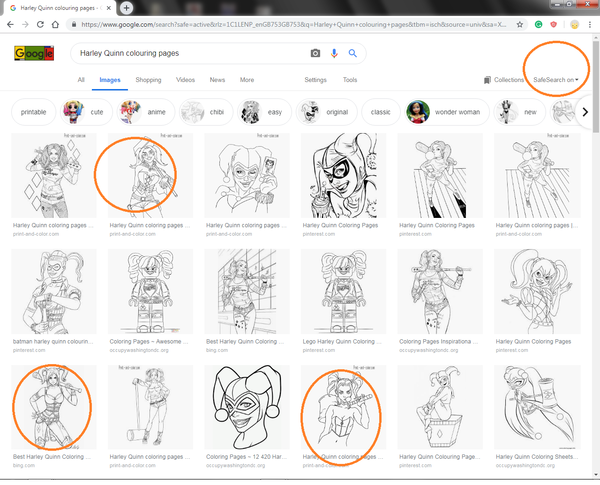Open the Harley Quinn mask closeup pinterest image
This screenshot has width=600, height=485.
tap(343, 175)
